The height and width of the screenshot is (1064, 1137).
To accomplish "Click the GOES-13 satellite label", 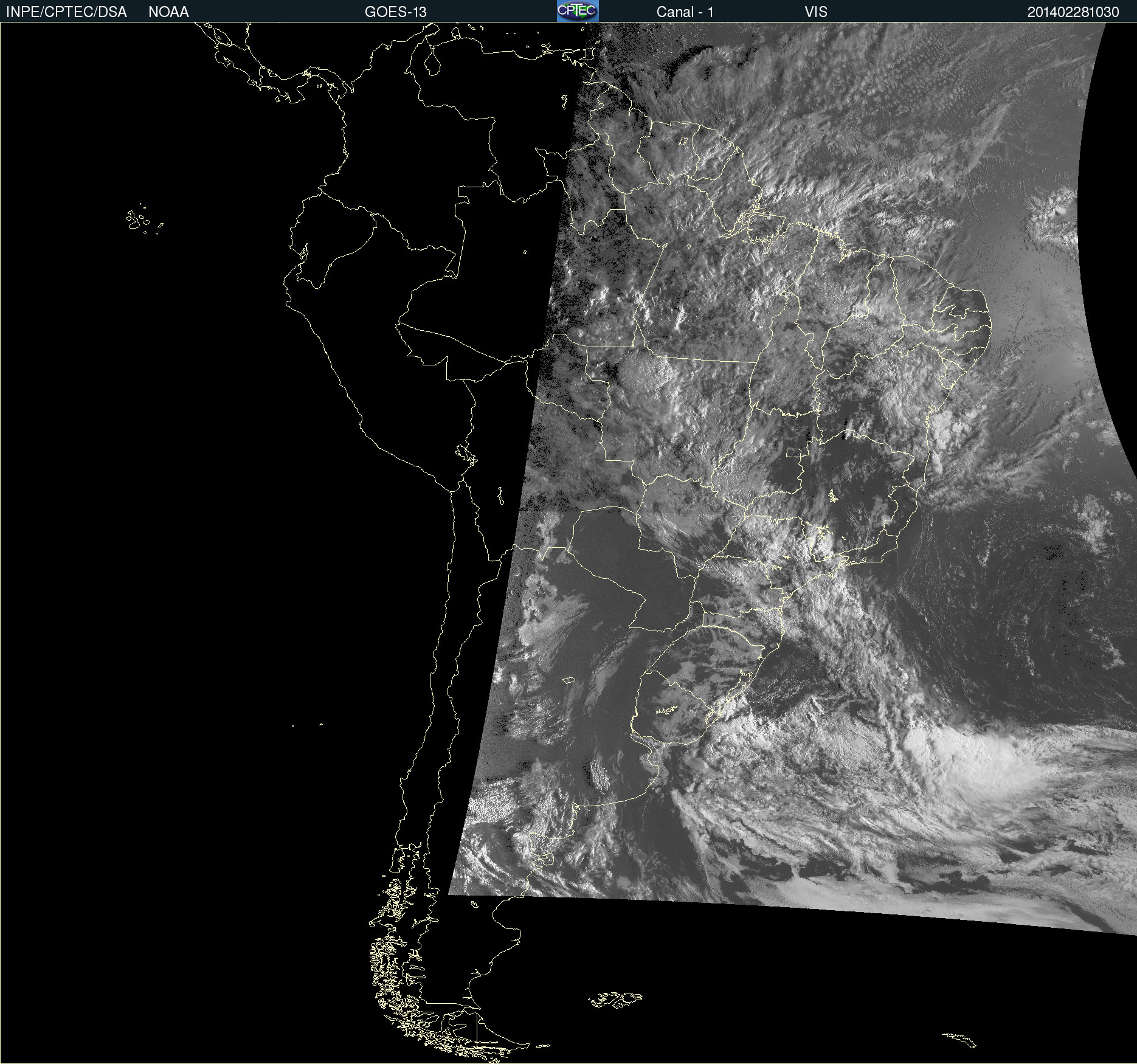I will pyautogui.click(x=396, y=12).
